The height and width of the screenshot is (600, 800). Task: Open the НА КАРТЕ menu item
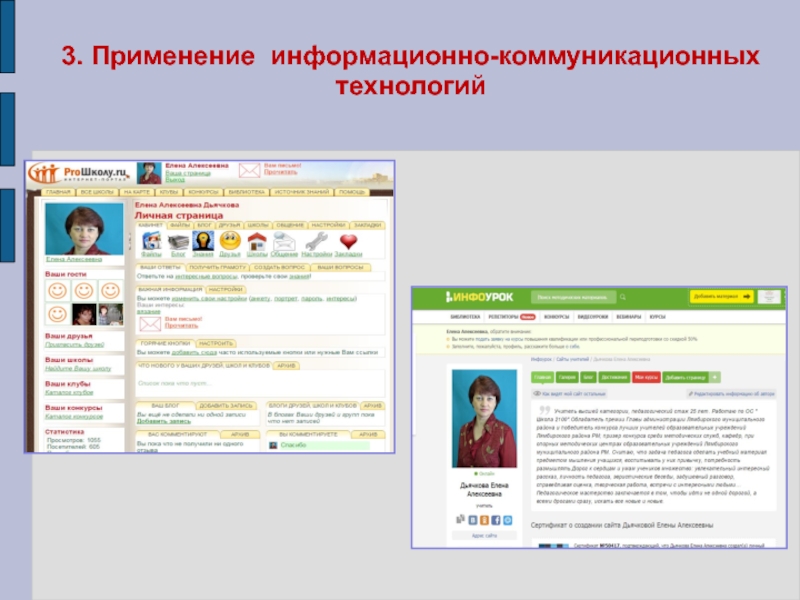pyautogui.click(x=136, y=192)
